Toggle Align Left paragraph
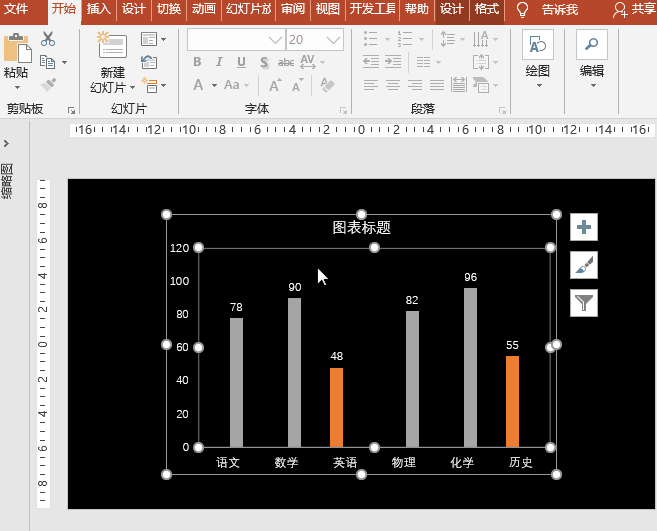The image size is (657, 531). 371,85
